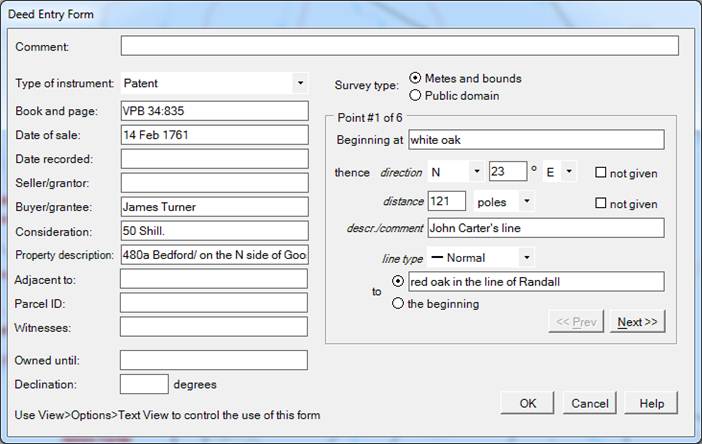The height and width of the screenshot is (444, 702).
Task: Expand the N direction dropdown
Action: click(x=476, y=172)
